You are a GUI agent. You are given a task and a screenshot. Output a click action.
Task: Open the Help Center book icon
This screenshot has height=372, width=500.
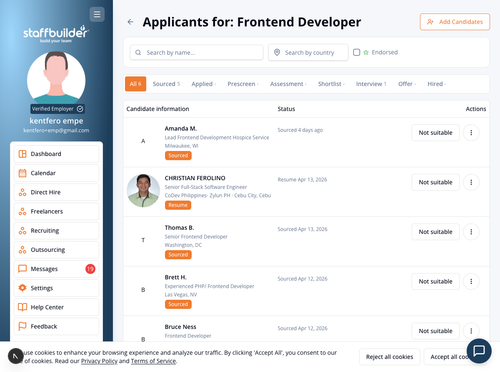(x=22, y=307)
